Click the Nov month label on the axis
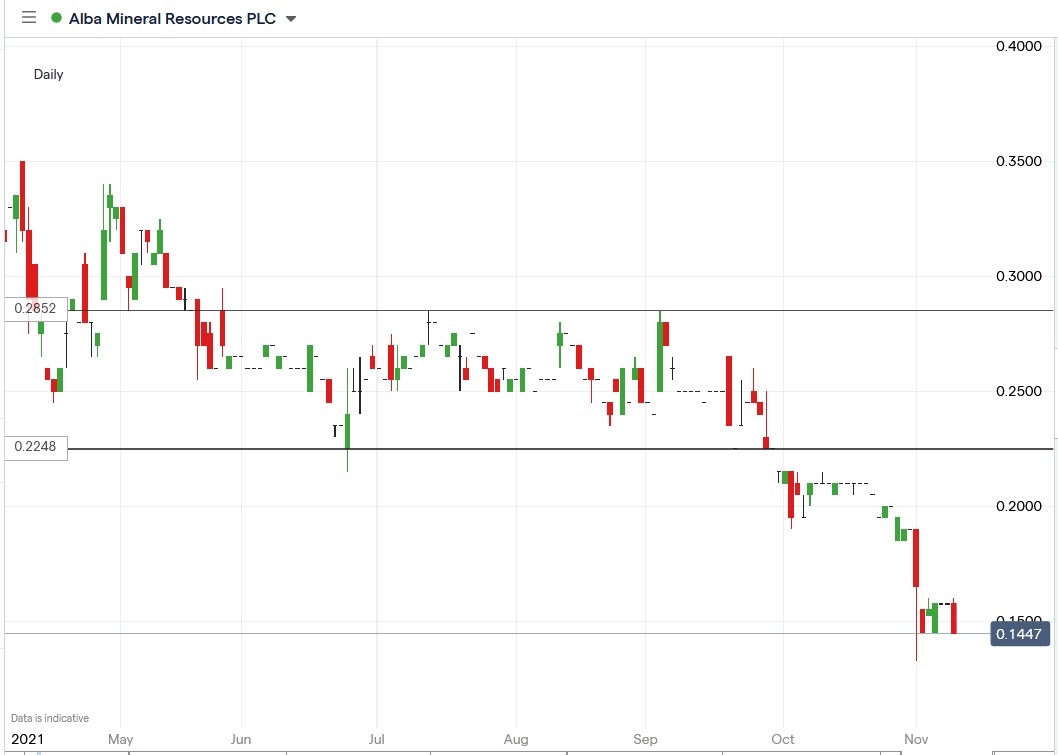Image resolution: width=1058 pixels, height=755 pixels. 916,740
